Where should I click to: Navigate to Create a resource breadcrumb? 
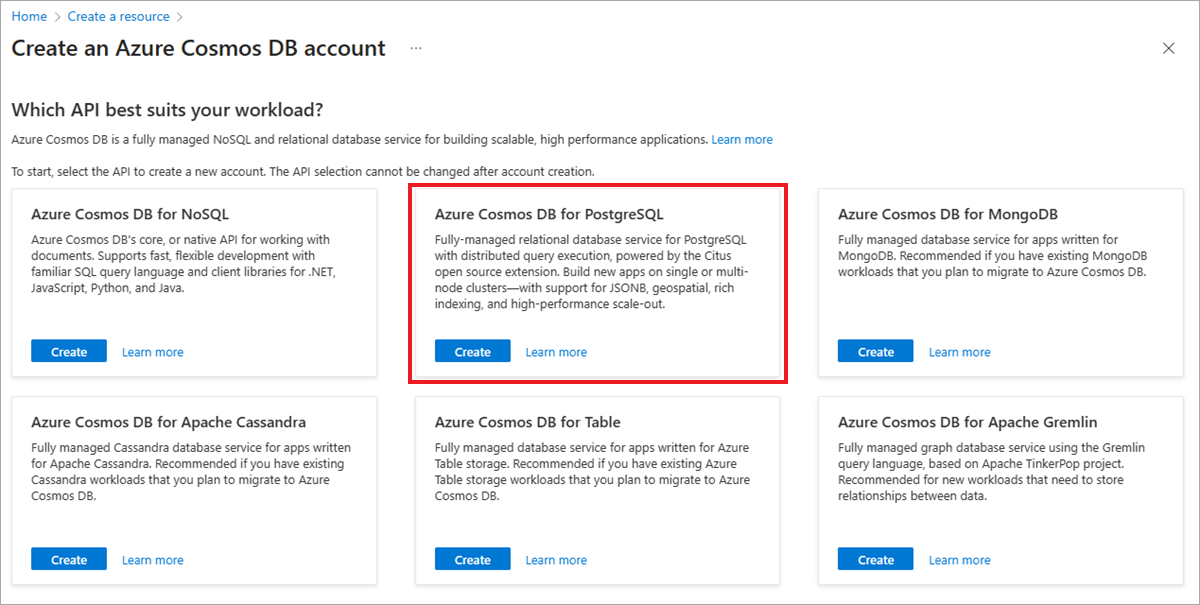coord(119,16)
